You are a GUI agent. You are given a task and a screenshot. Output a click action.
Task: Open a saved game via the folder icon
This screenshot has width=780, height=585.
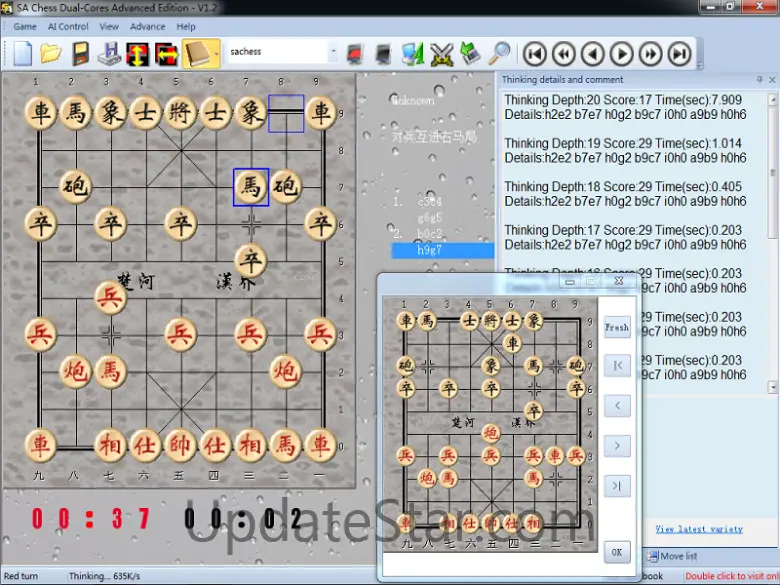click(51, 53)
